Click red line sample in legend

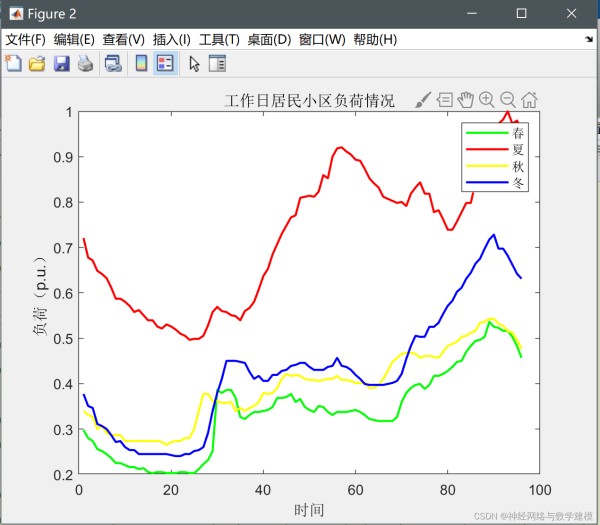(487, 149)
